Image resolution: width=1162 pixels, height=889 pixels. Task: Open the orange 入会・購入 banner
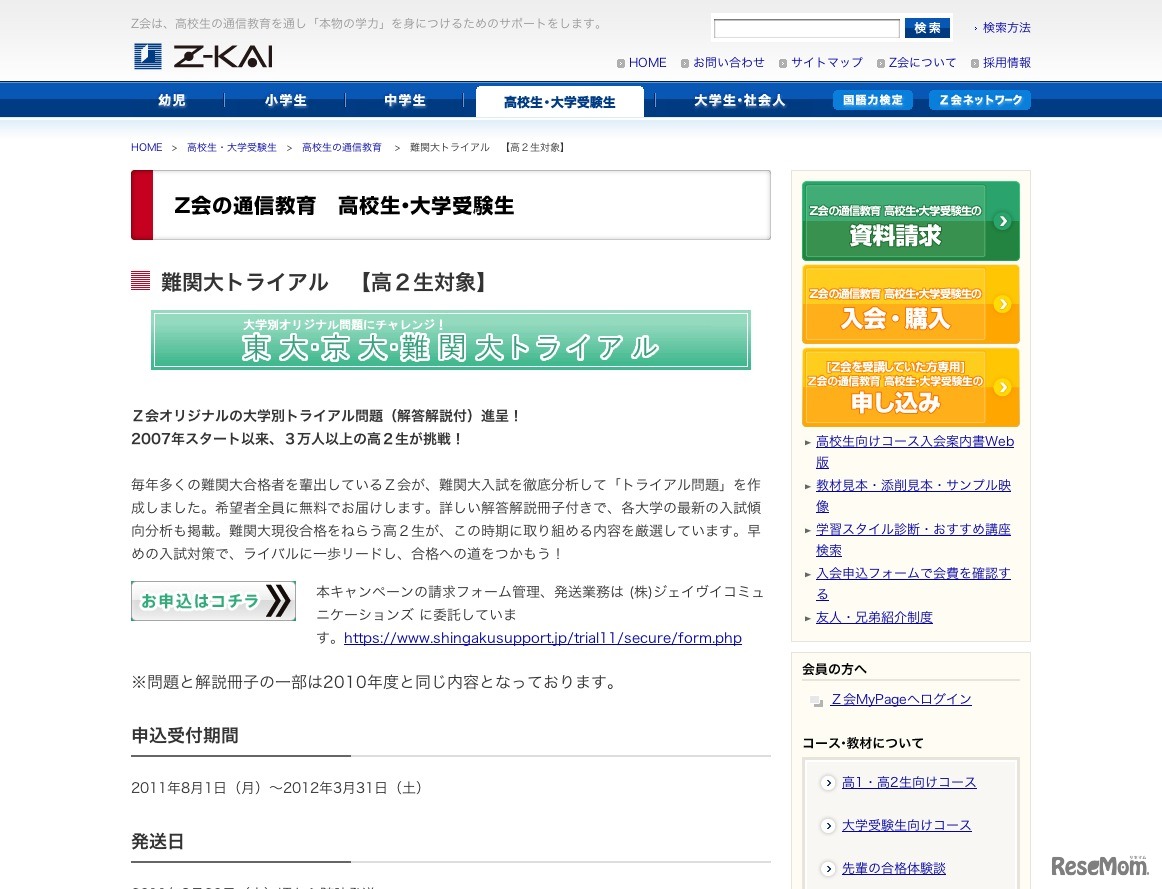point(909,303)
